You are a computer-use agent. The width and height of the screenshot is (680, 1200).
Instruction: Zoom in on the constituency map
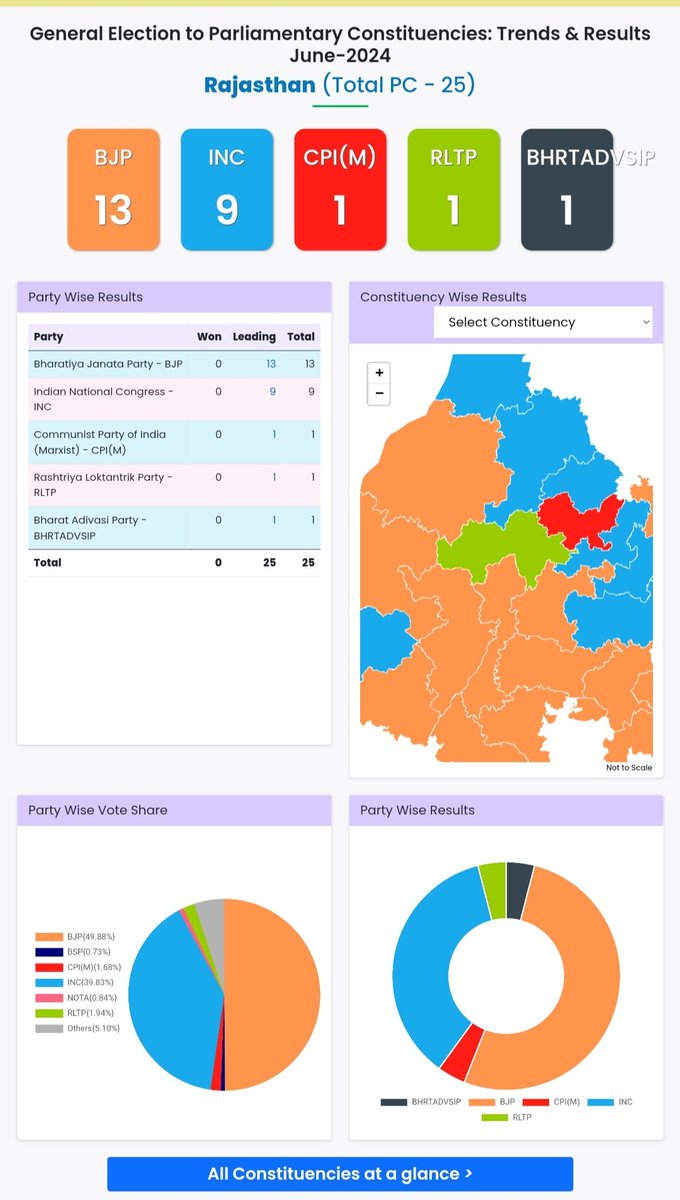pyautogui.click(x=379, y=372)
